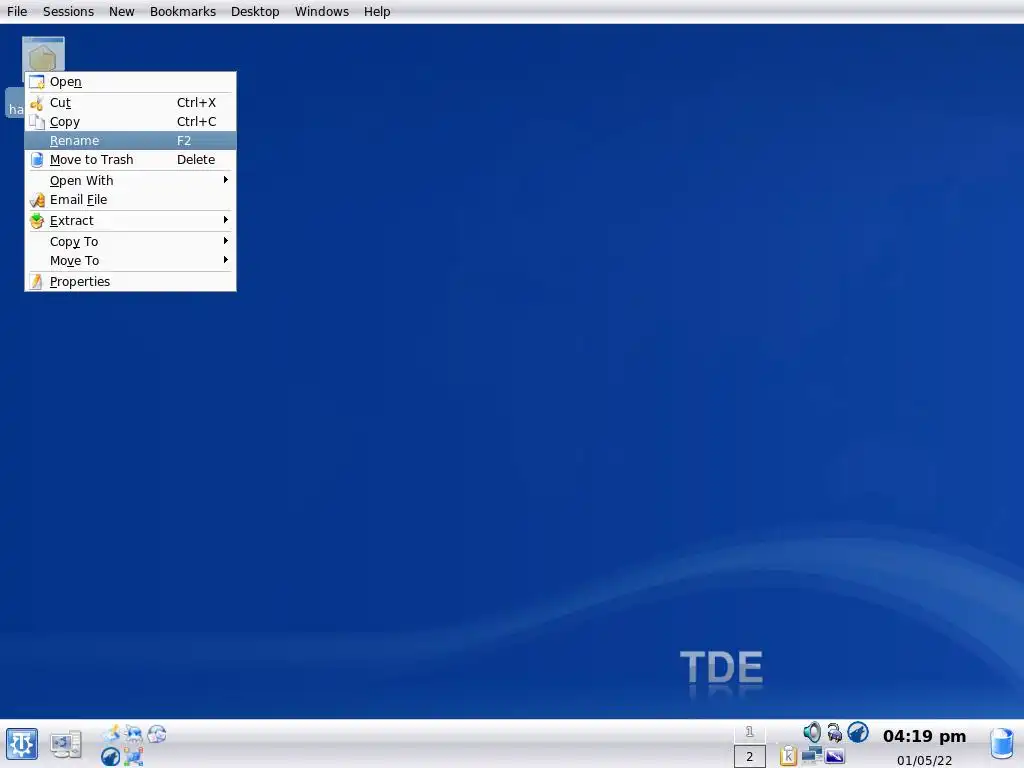Click the wolf browser icon in system tray
Viewport: 1024px width, 768px height.
[858, 732]
